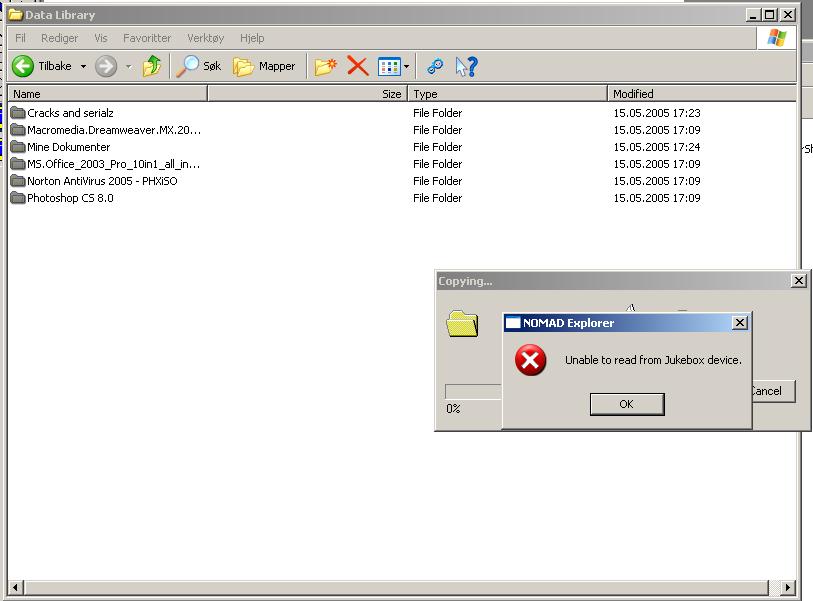
Task: Click the Photoshop CS 8.0 folder icon
Action: tap(18, 198)
